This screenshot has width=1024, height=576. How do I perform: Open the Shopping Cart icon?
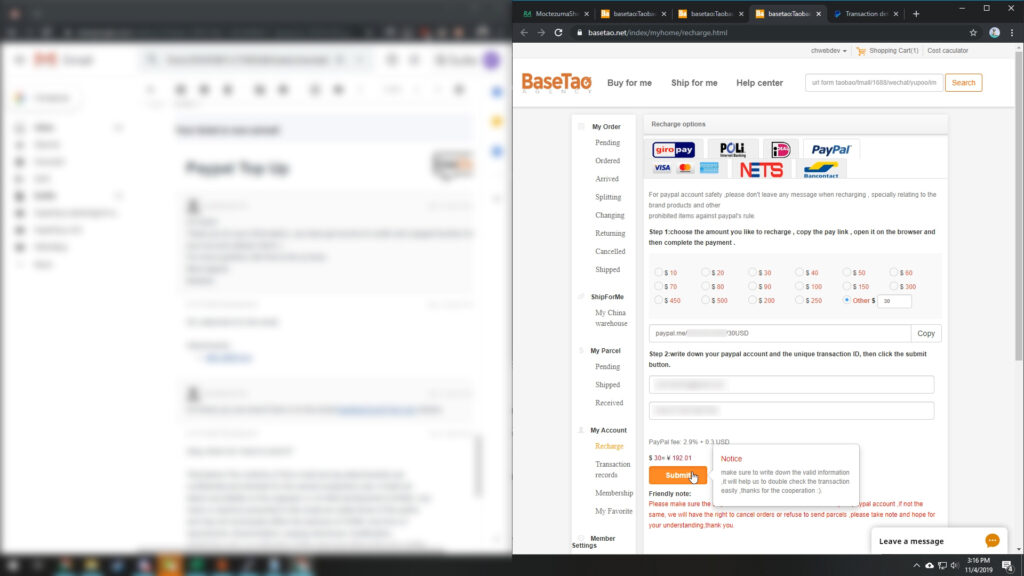point(861,51)
